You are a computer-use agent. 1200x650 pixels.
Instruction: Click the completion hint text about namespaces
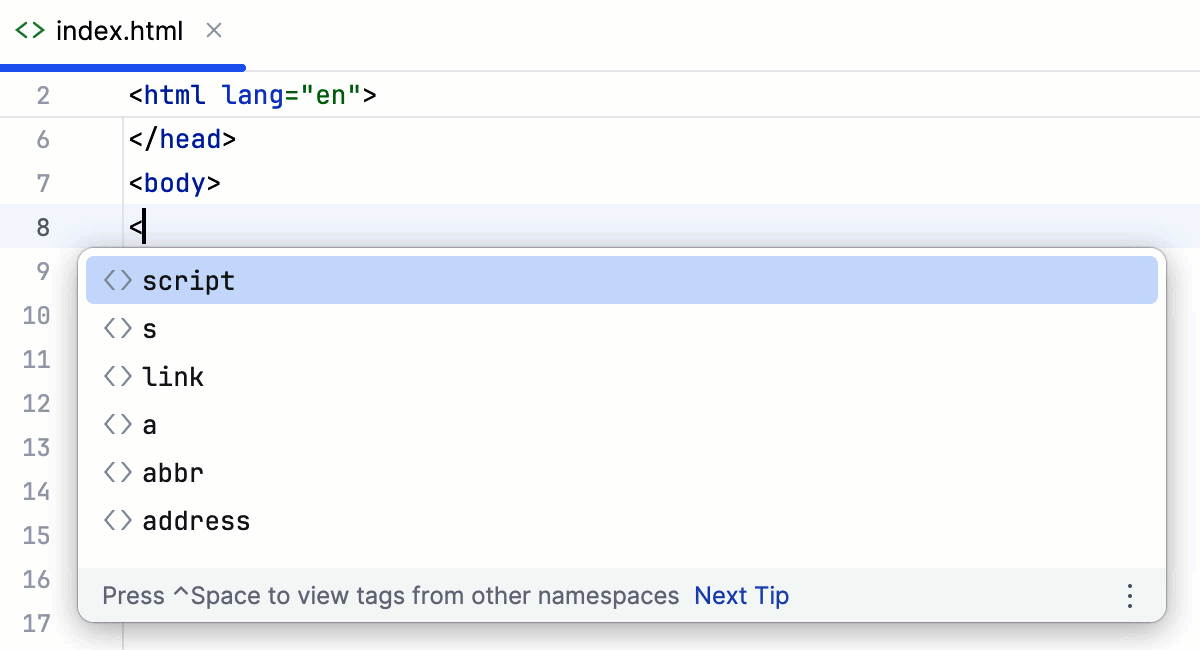(390, 595)
